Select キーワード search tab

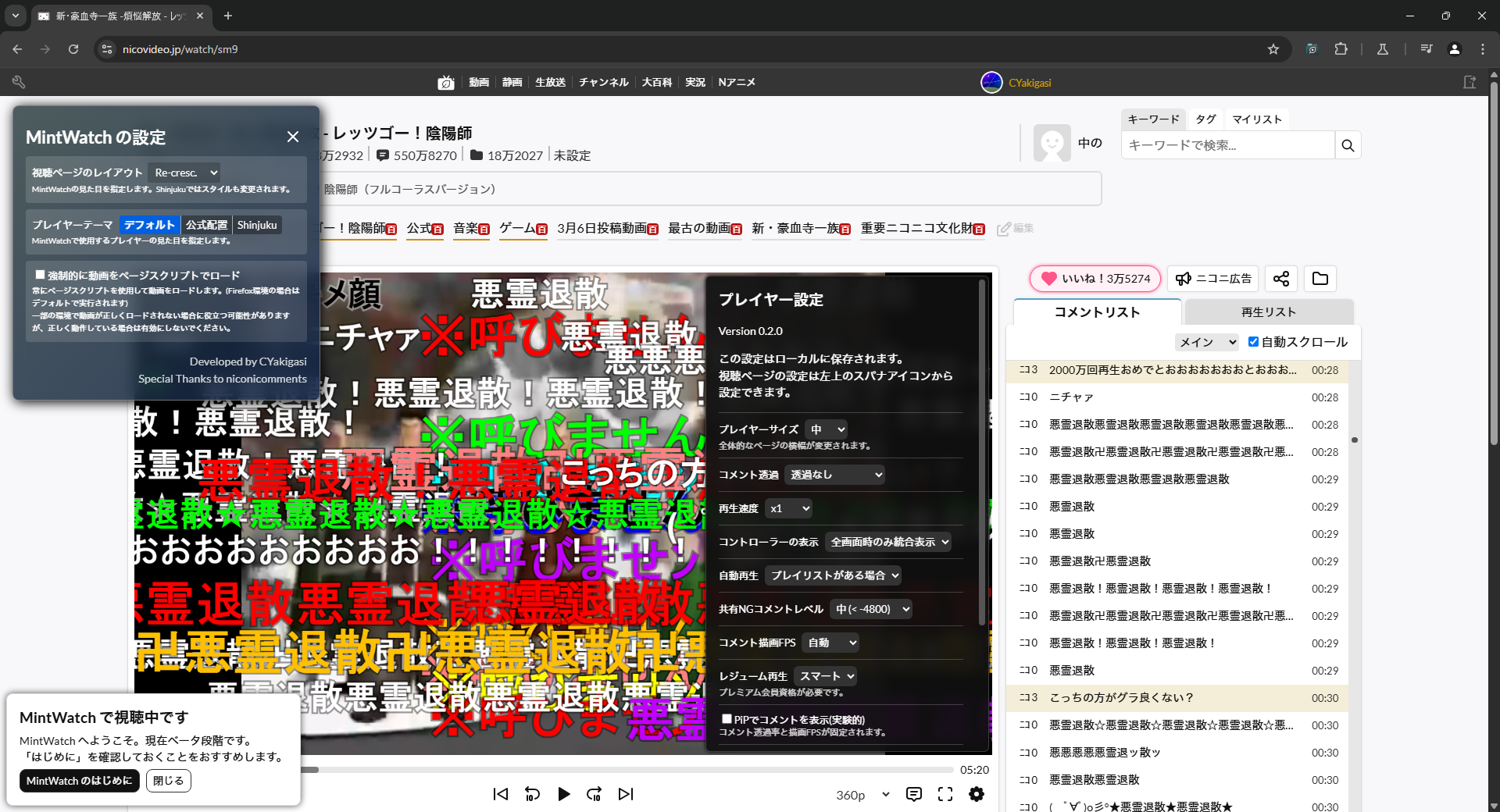(1153, 119)
